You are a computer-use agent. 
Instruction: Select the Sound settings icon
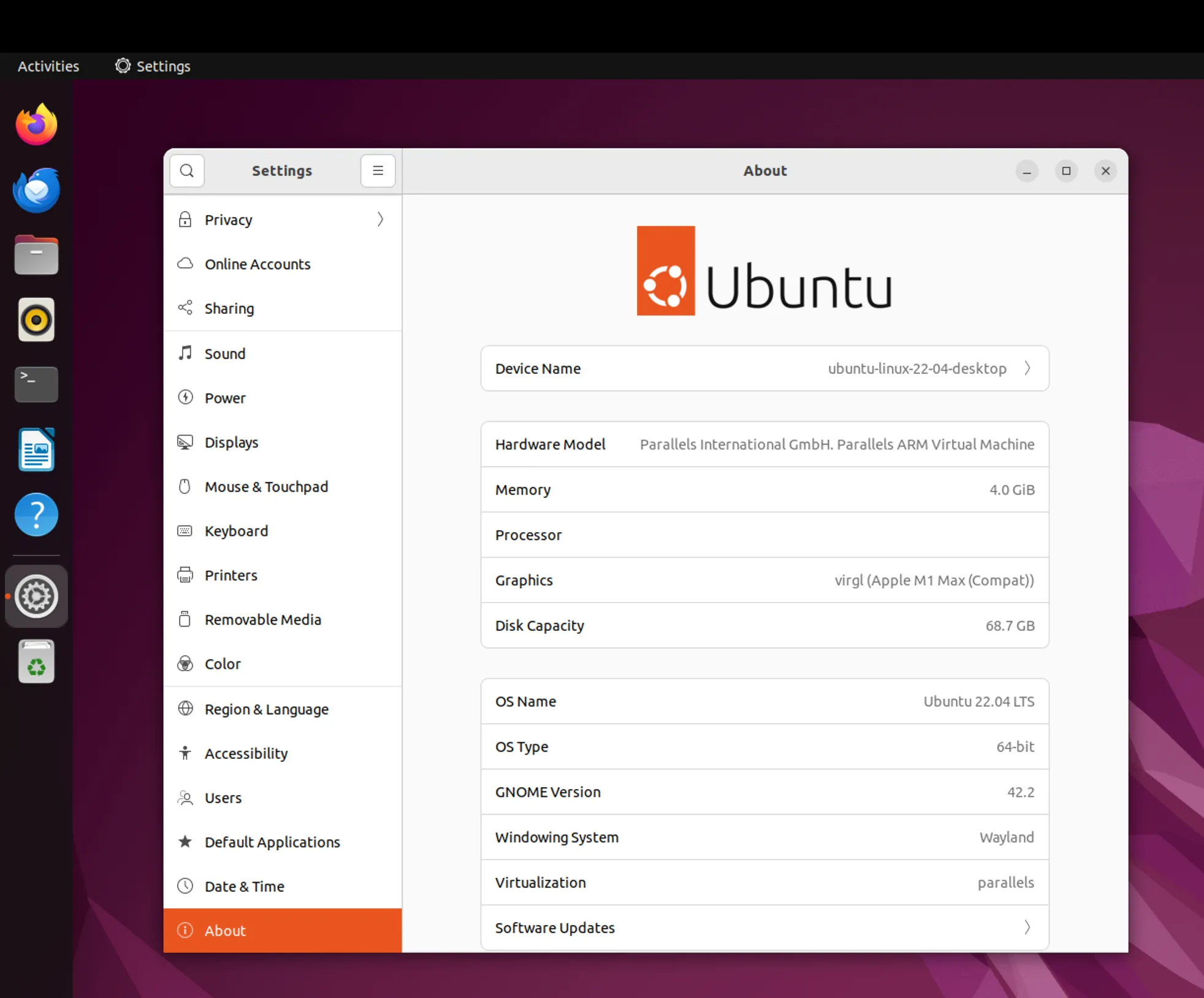click(x=185, y=353)
